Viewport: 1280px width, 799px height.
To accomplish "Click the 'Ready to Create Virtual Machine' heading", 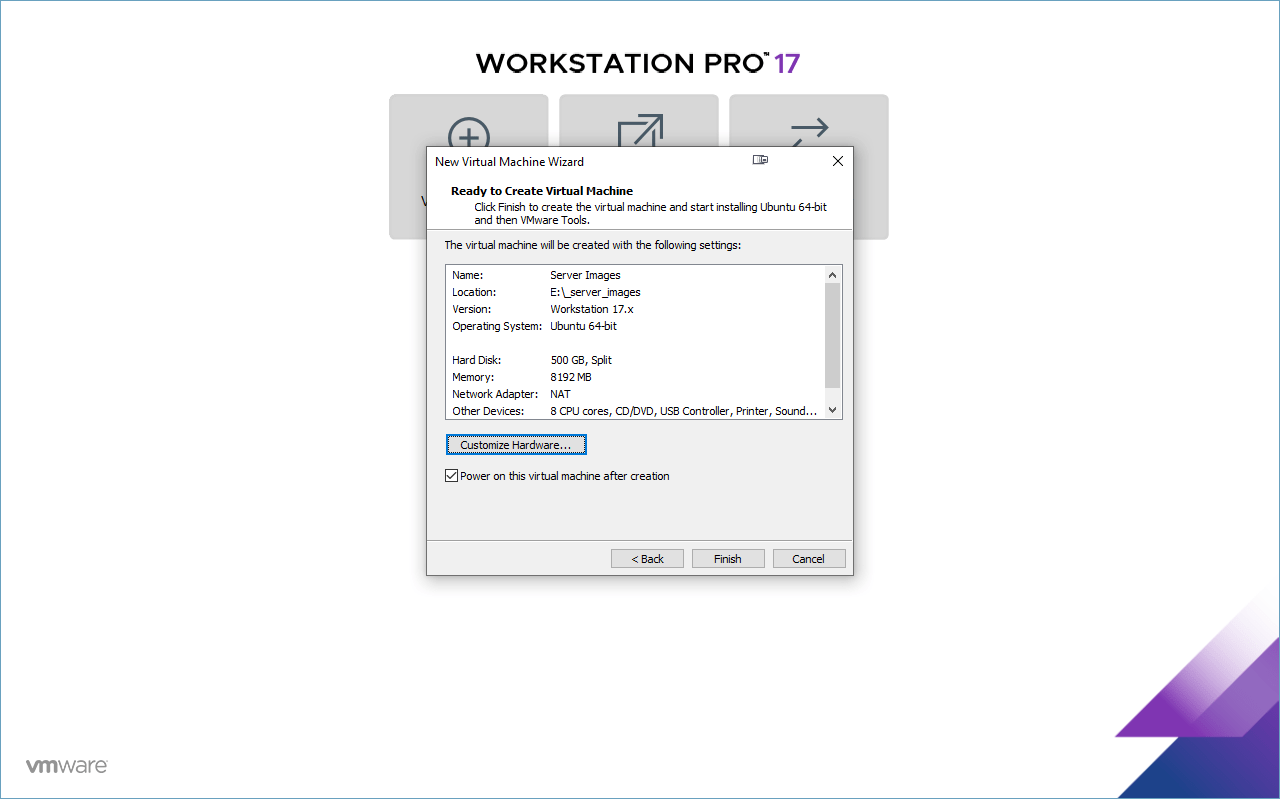I will click(542, 191).
